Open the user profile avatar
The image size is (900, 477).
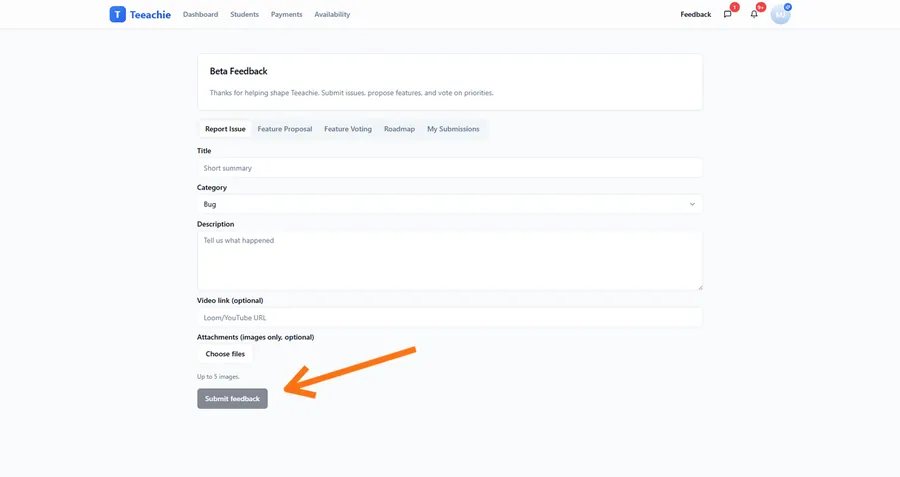780,14
